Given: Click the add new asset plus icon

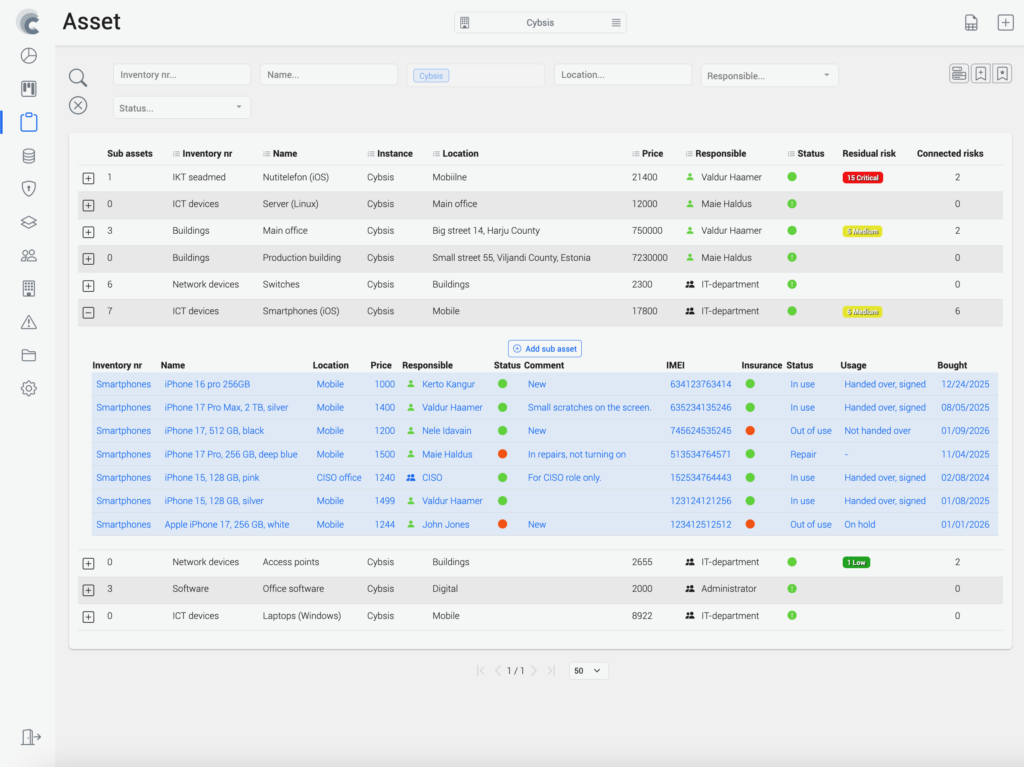Looking at the screenshot, I should tap(1005, 23).
